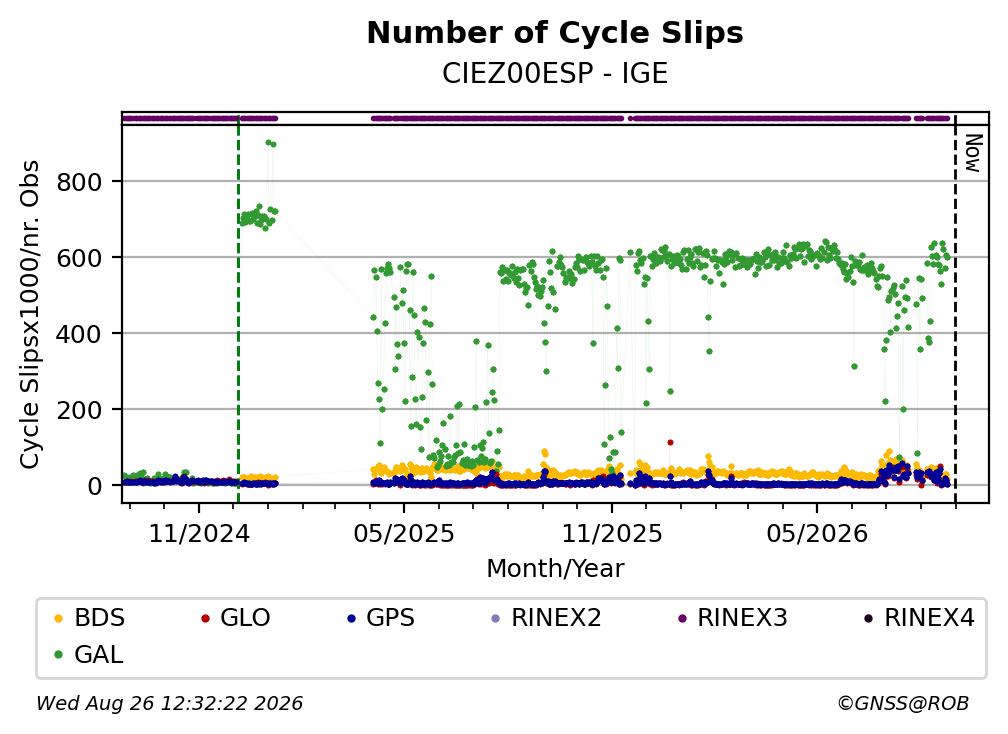Click the light purple RINEX2 legend marker
This screenshot has width=1008, height=734.
(x=495, y=619)
